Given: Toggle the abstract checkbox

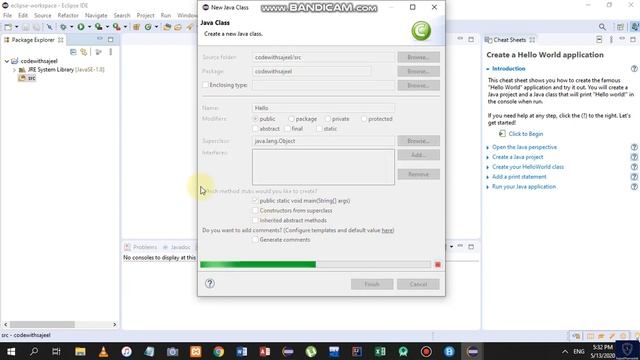Looking at the screenshot, I should click(x=256, y=129).
